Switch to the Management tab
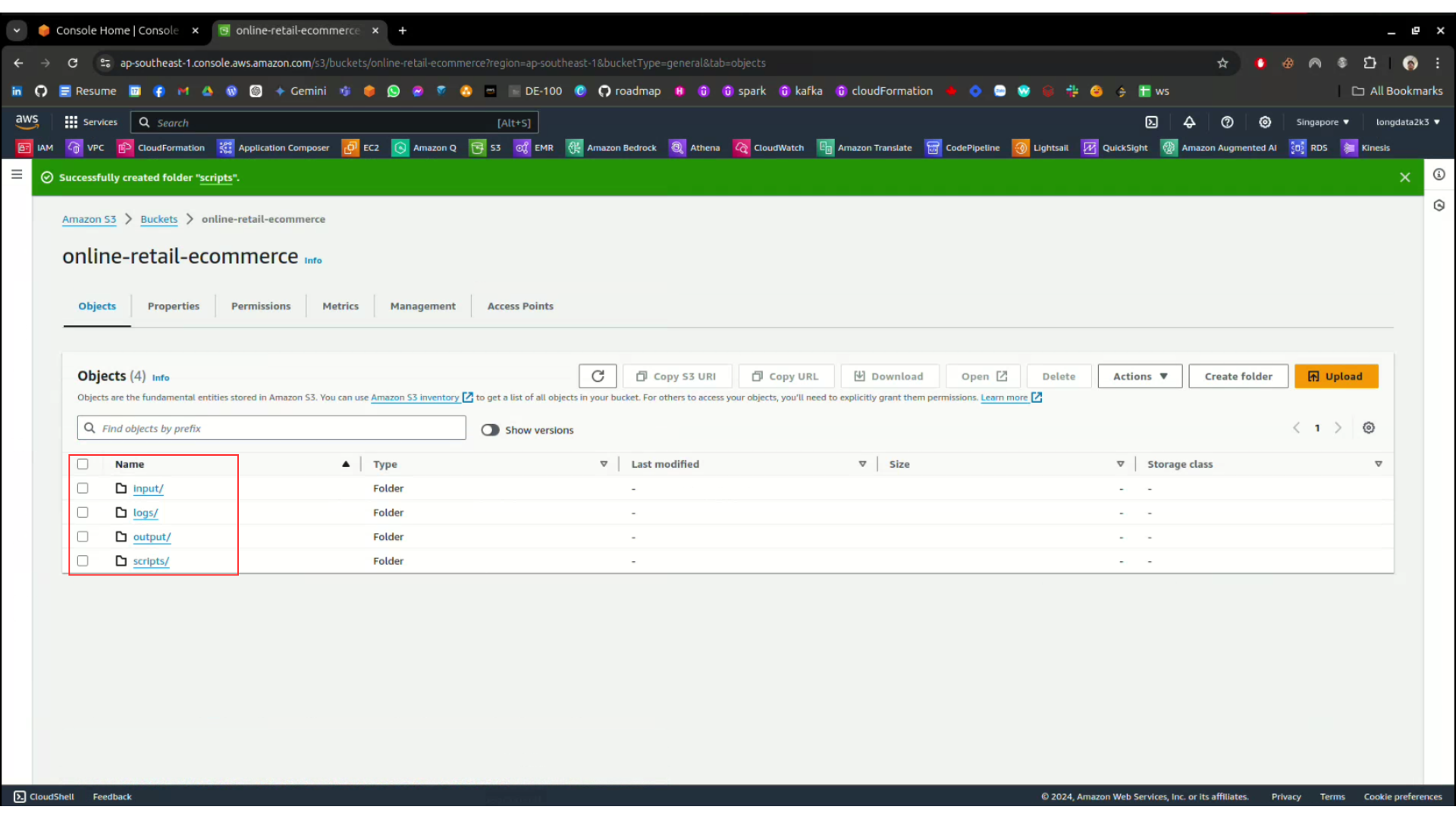 coord(422,306)
